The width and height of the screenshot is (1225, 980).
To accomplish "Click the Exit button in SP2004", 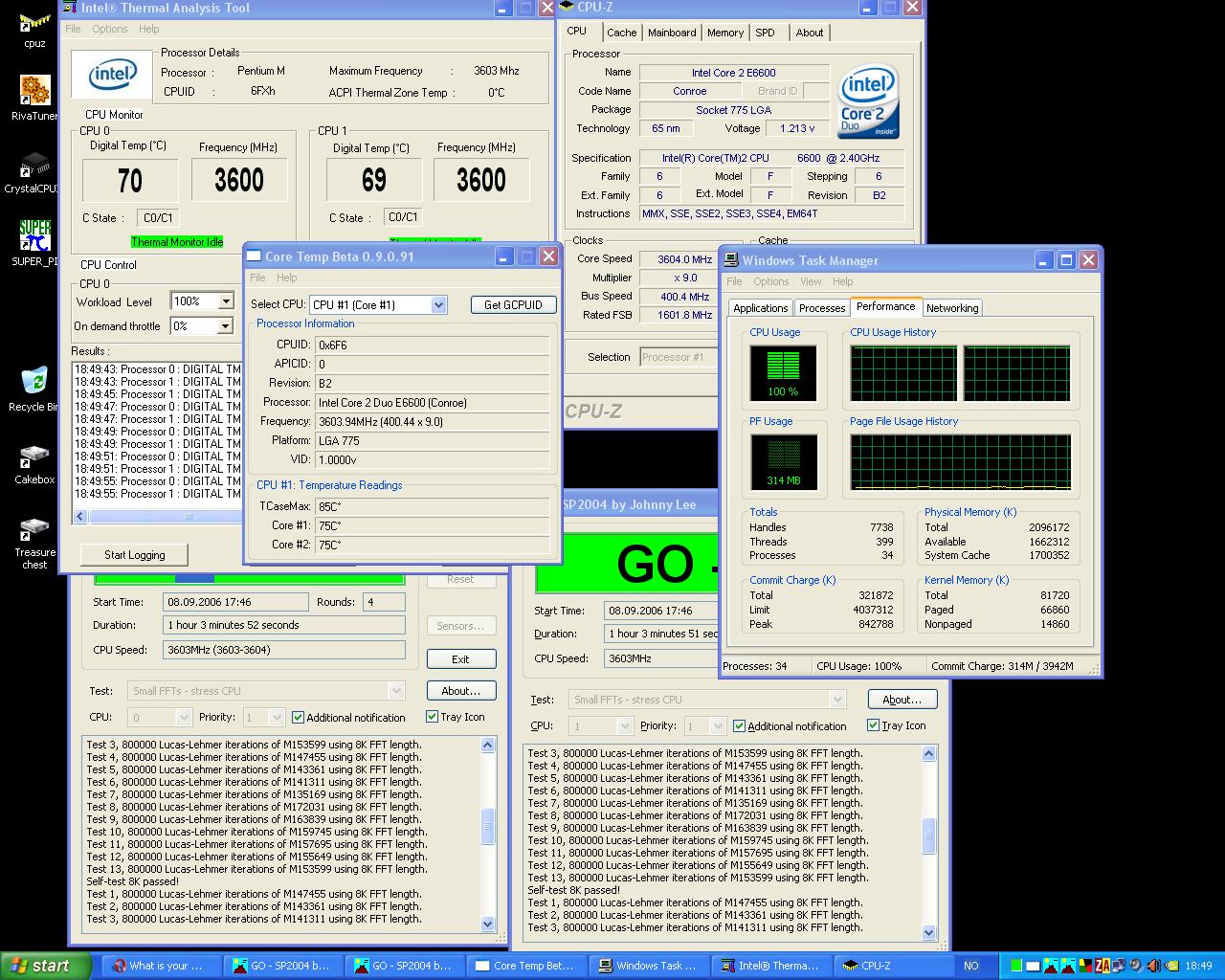I will 460,659.
